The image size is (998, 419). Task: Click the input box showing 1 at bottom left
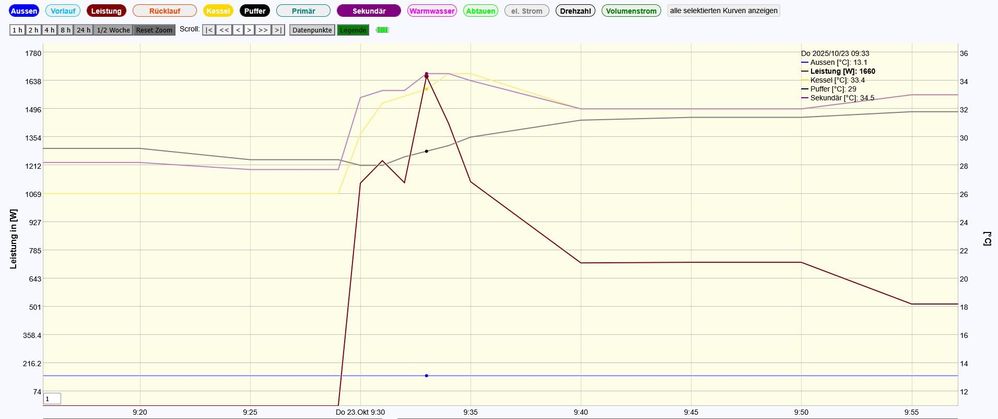(51, 398)
